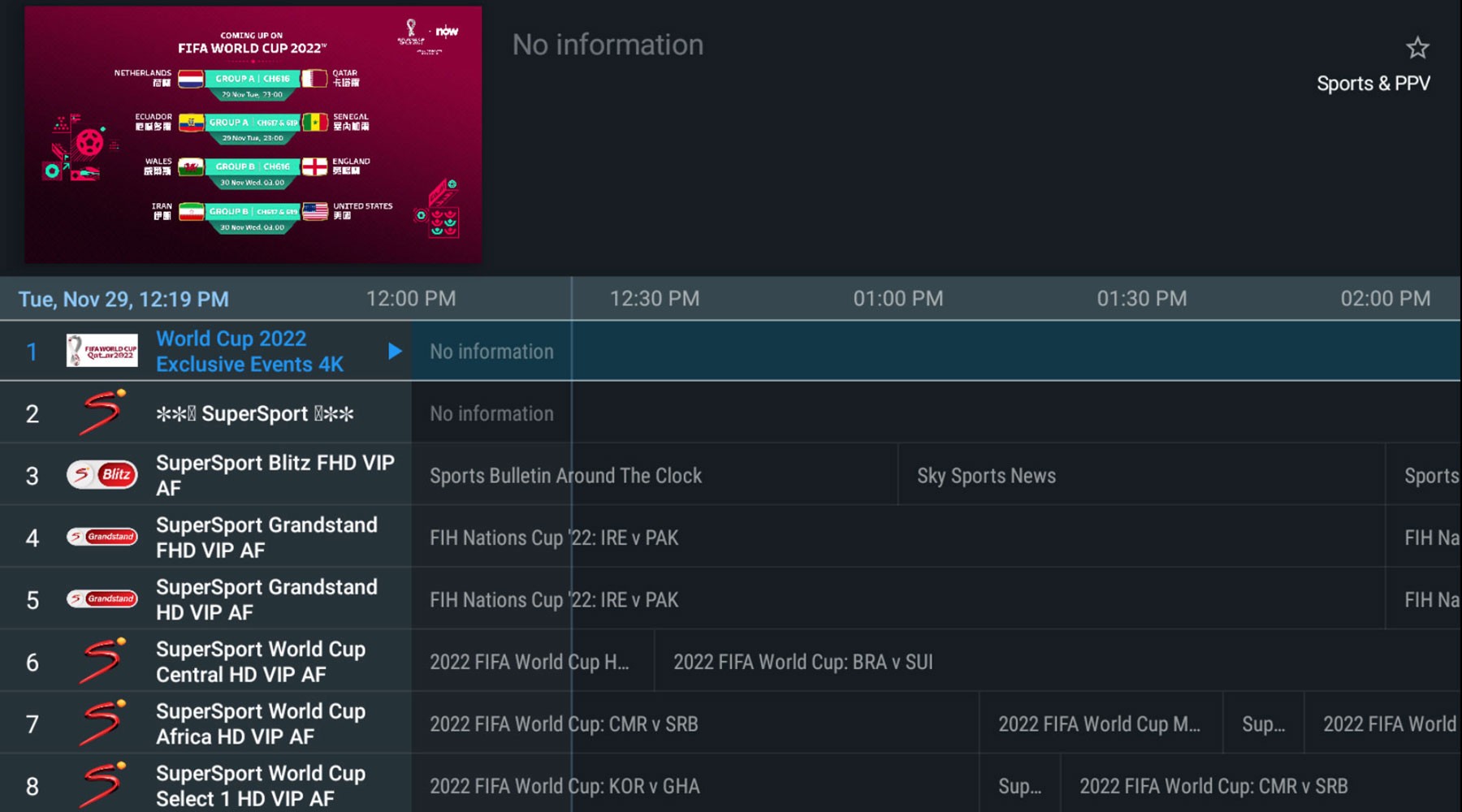This screenshot has height=812, width=1462.
Task: Open 2022 FIFA World Cup M... program
Action: 1101,723
